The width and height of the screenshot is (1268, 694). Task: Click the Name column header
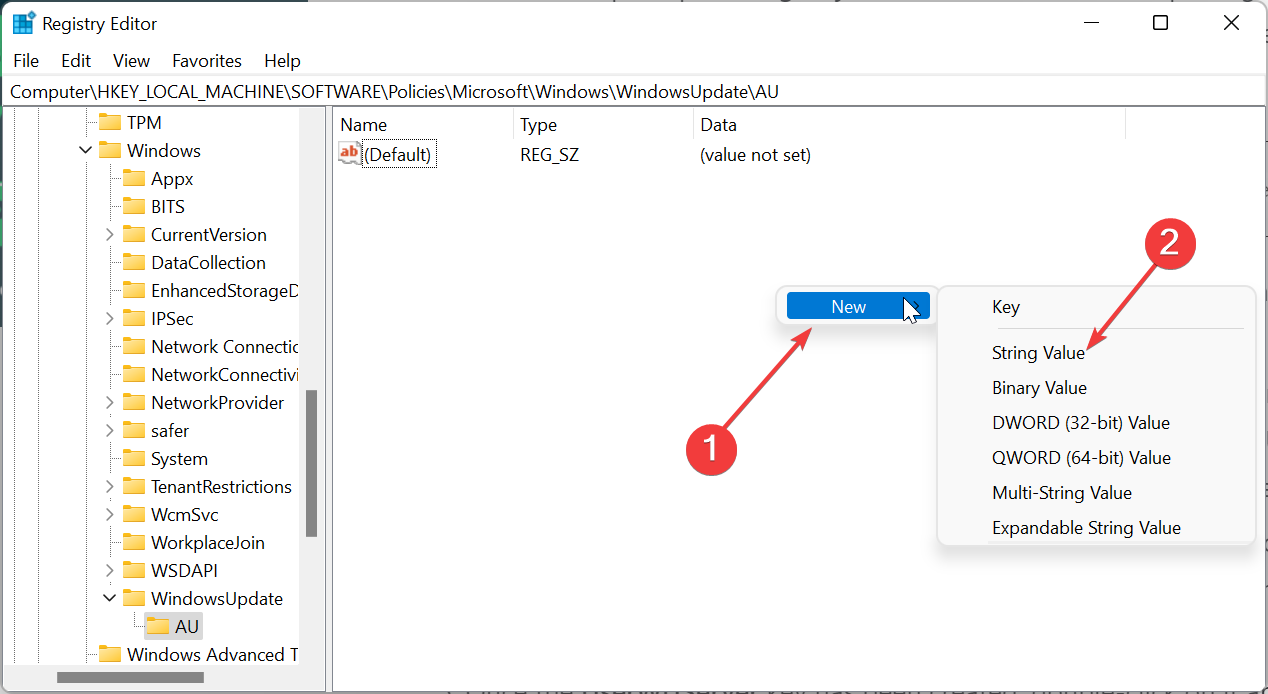tap(423, 125)
